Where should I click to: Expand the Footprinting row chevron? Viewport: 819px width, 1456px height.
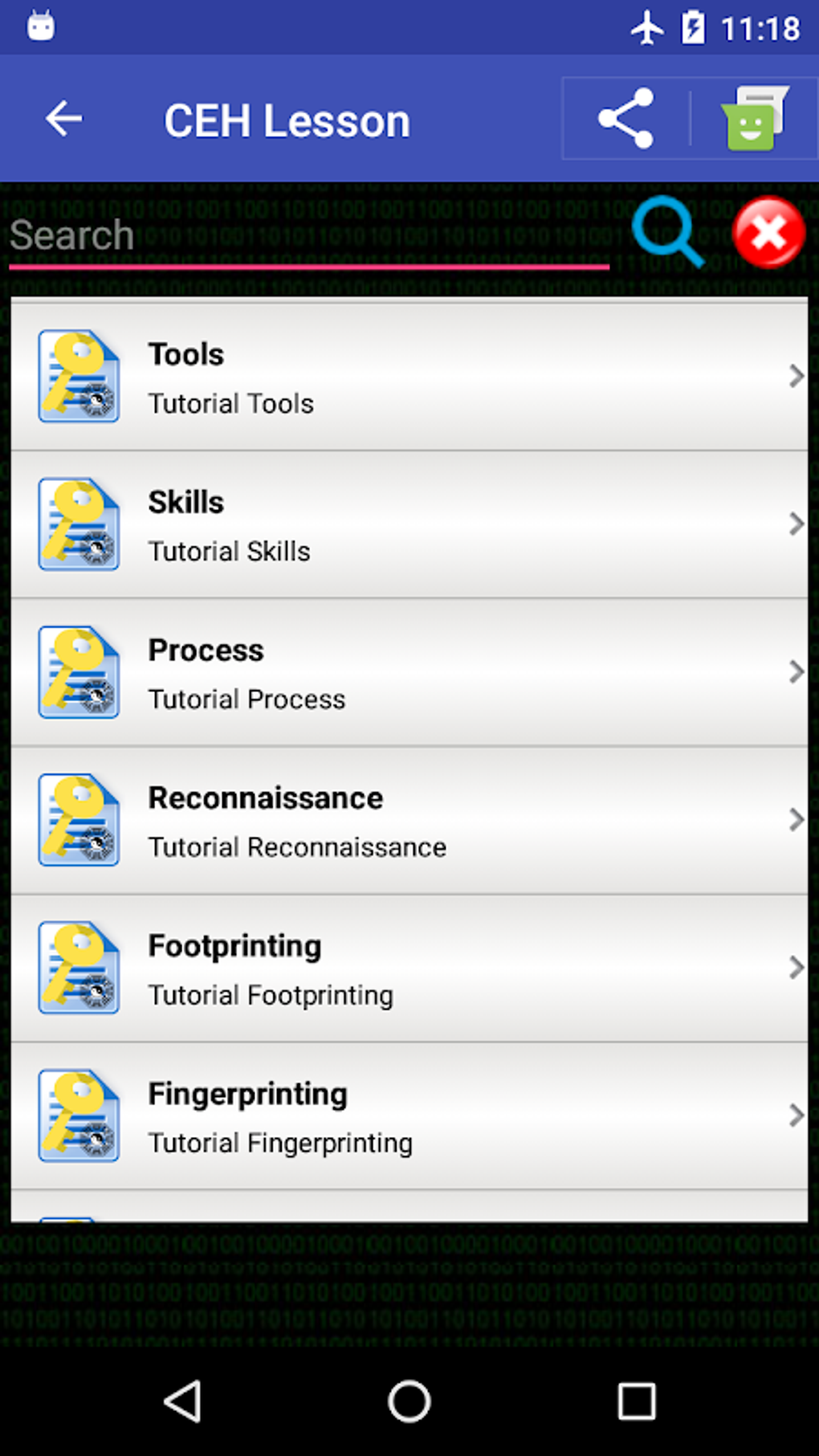click(795, 968)
